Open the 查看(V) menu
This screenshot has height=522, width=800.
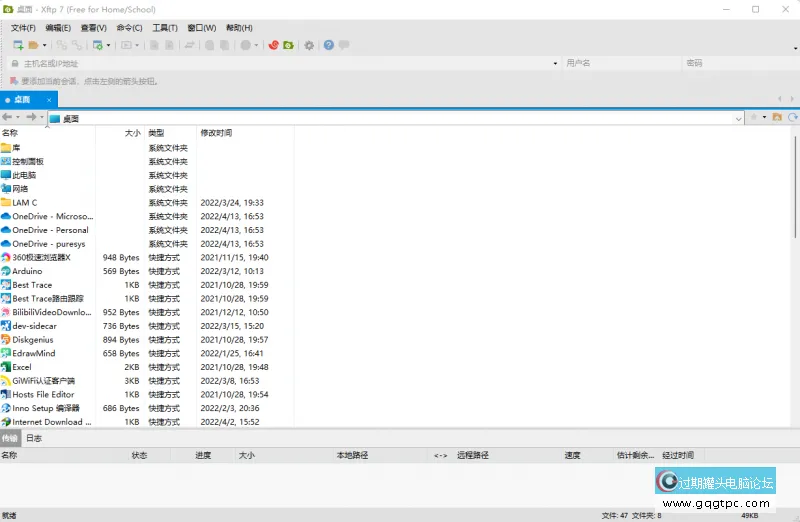point(93,28)
